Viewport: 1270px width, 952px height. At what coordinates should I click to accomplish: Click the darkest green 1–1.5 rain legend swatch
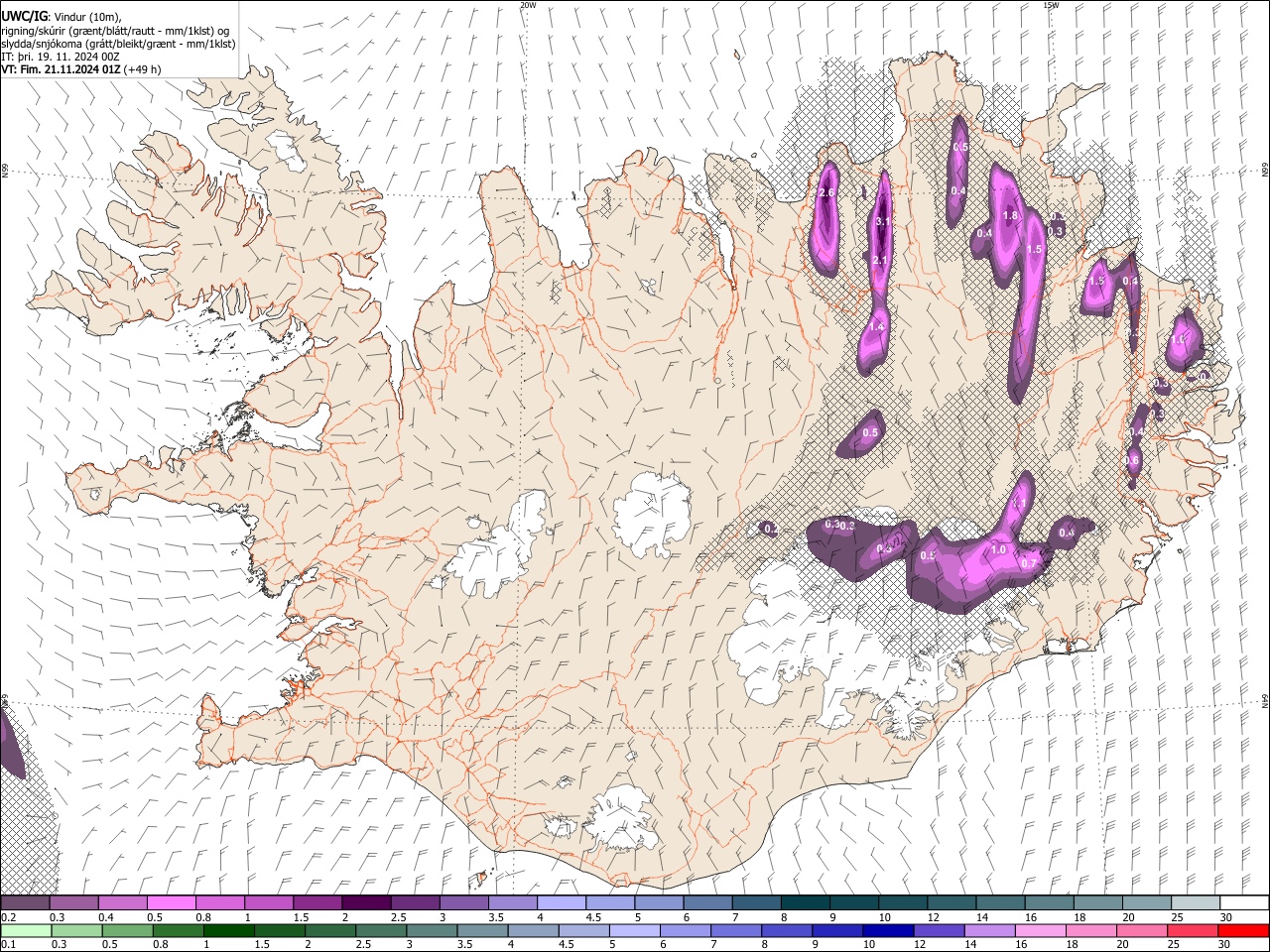(x=228, y=930)
